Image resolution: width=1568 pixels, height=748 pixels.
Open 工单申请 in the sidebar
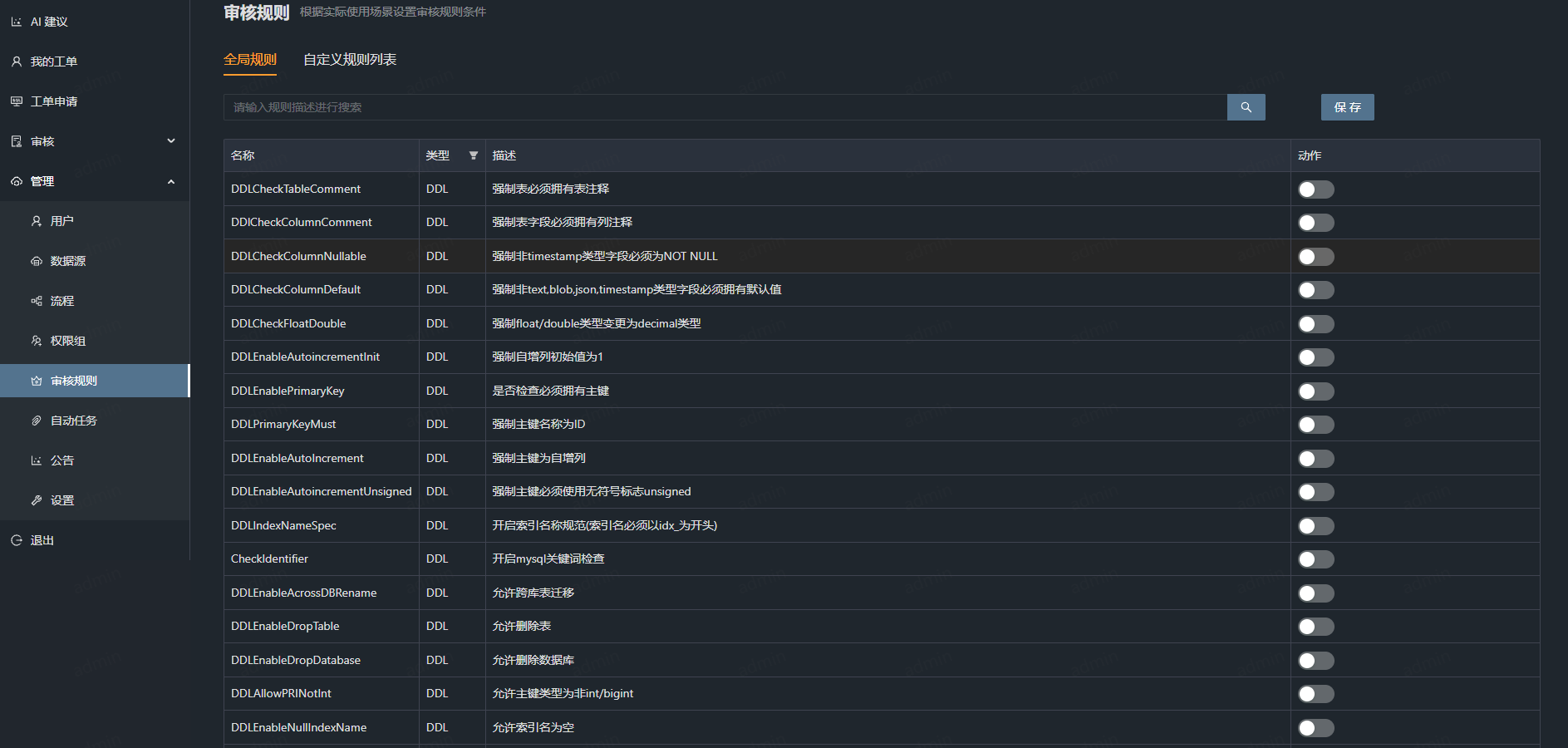click(54, 101)
